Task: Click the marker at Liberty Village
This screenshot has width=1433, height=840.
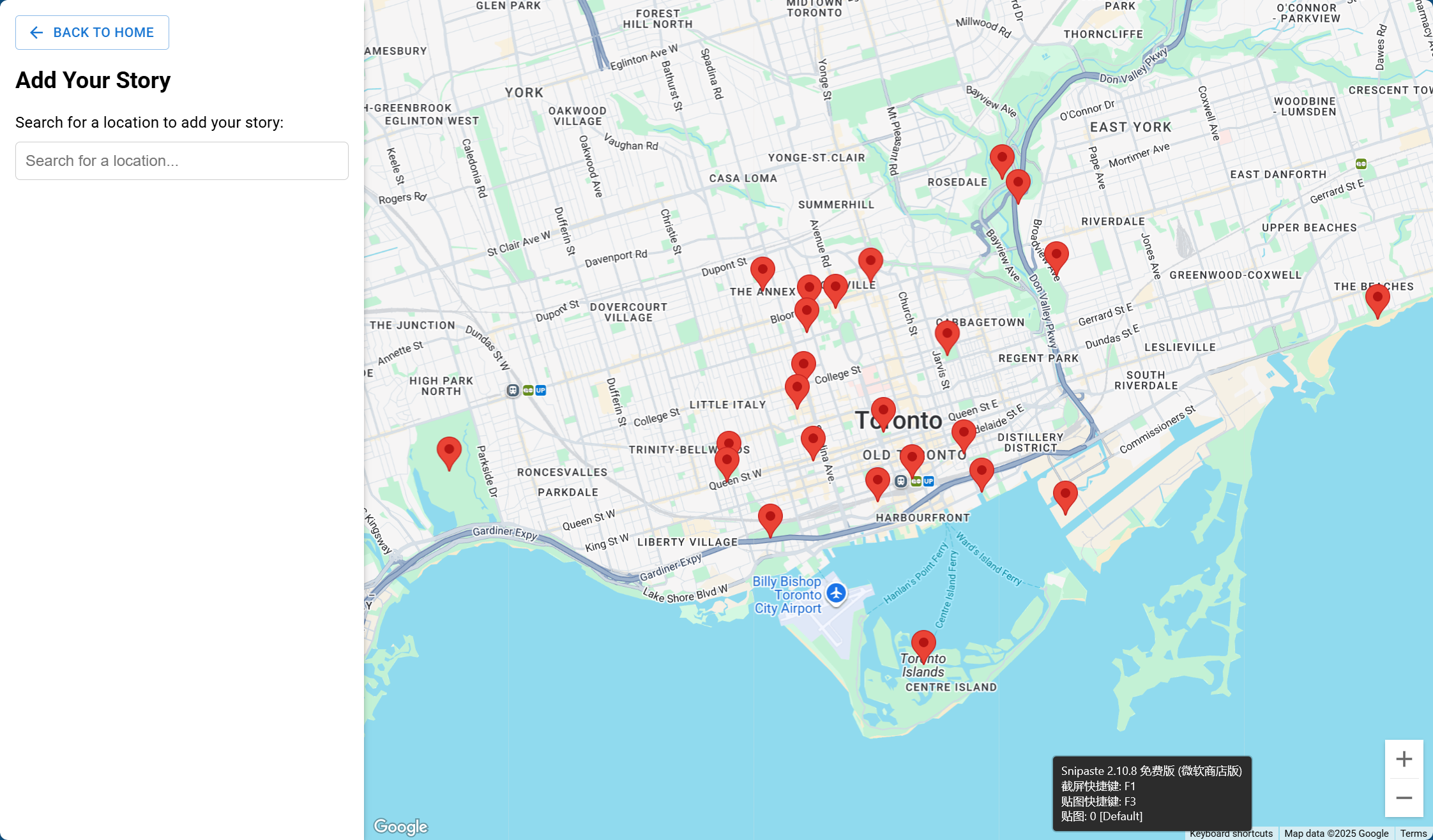Action: tap(770, 518)
